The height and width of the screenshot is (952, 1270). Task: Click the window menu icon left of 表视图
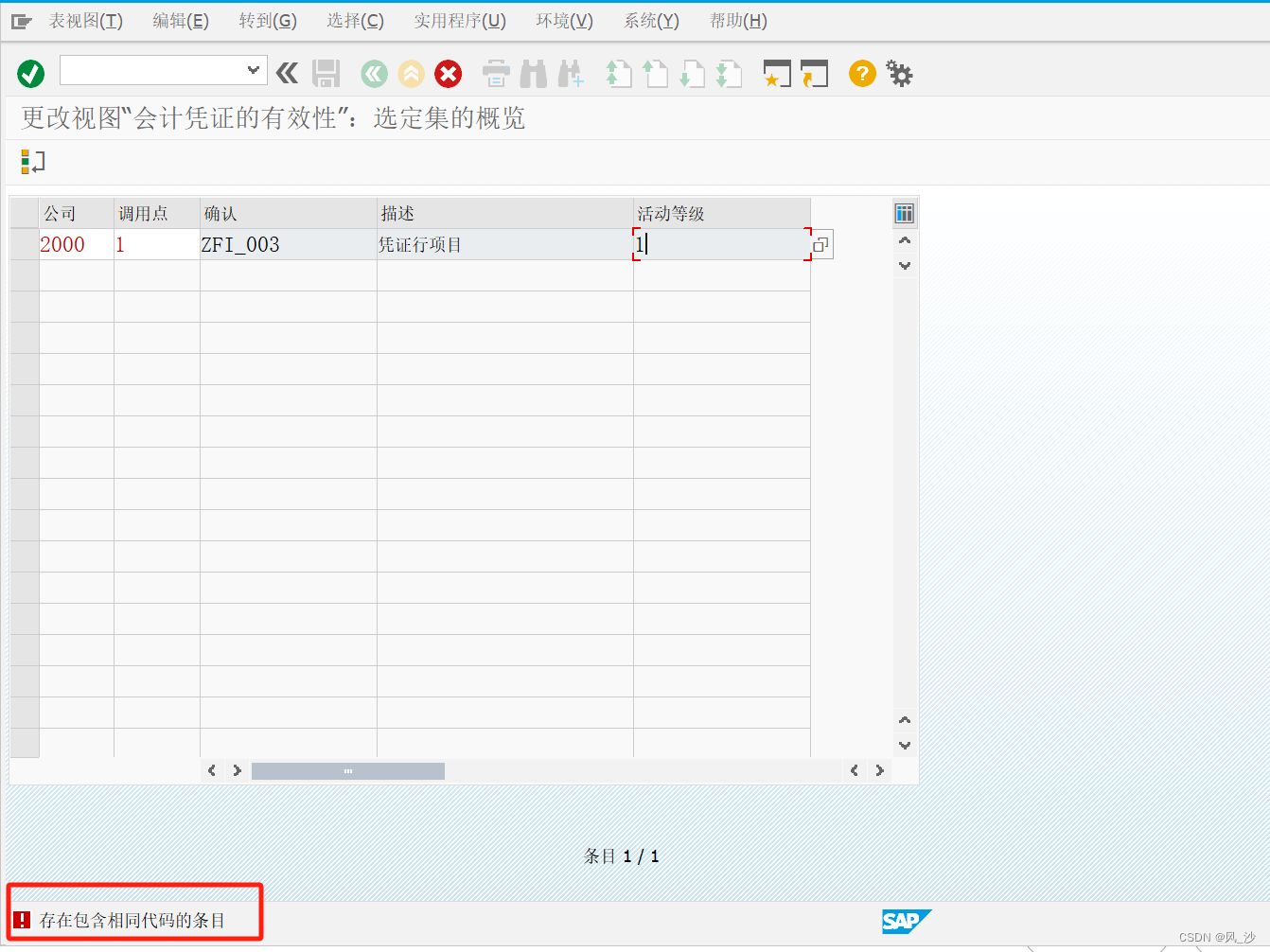[x=21, y=21]
